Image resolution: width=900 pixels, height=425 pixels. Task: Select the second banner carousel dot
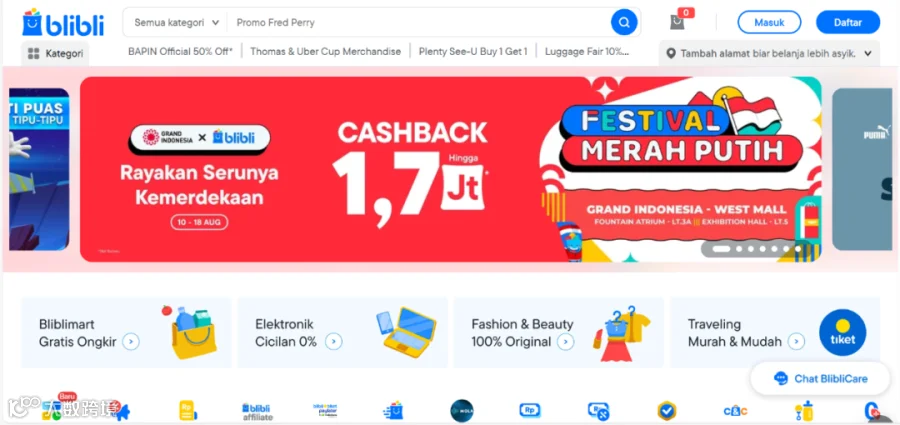[739, 249]
